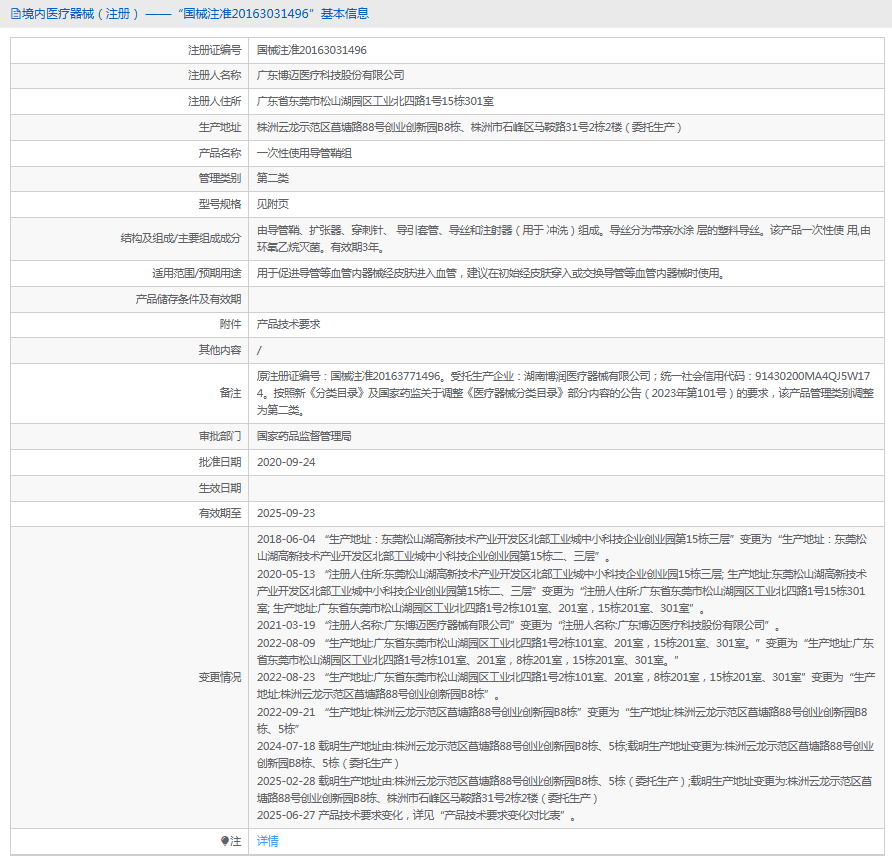This screenshot has width=892, height=862.
Task: Select the 变更情况 row label
Action: (x=220, y=678)
